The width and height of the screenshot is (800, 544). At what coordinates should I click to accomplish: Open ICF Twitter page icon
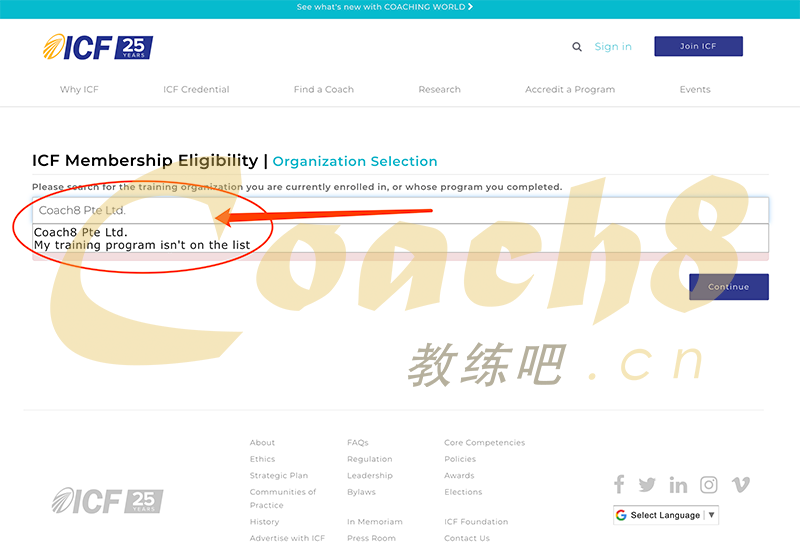click(x=647, y=485)
